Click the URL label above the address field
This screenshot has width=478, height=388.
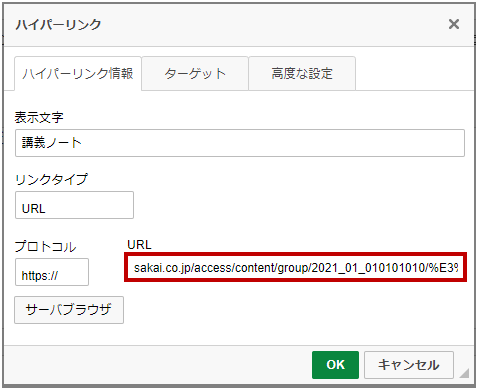(139, 245)
